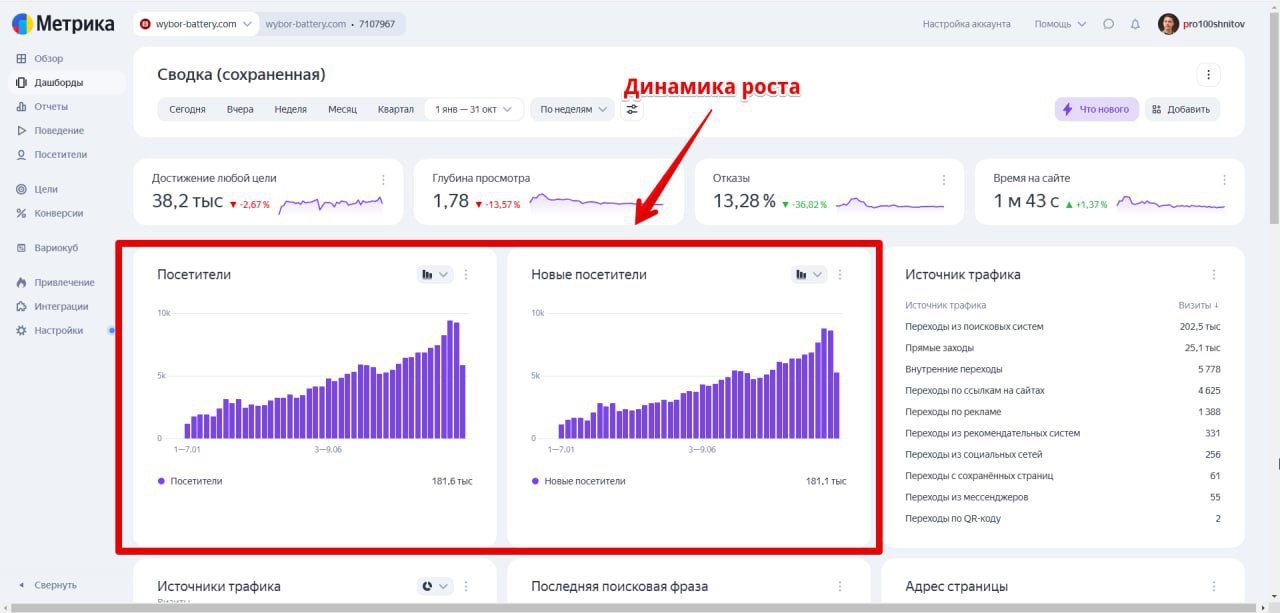
Task: Click Внутренние переходы row
Action: pos(1062,369)
